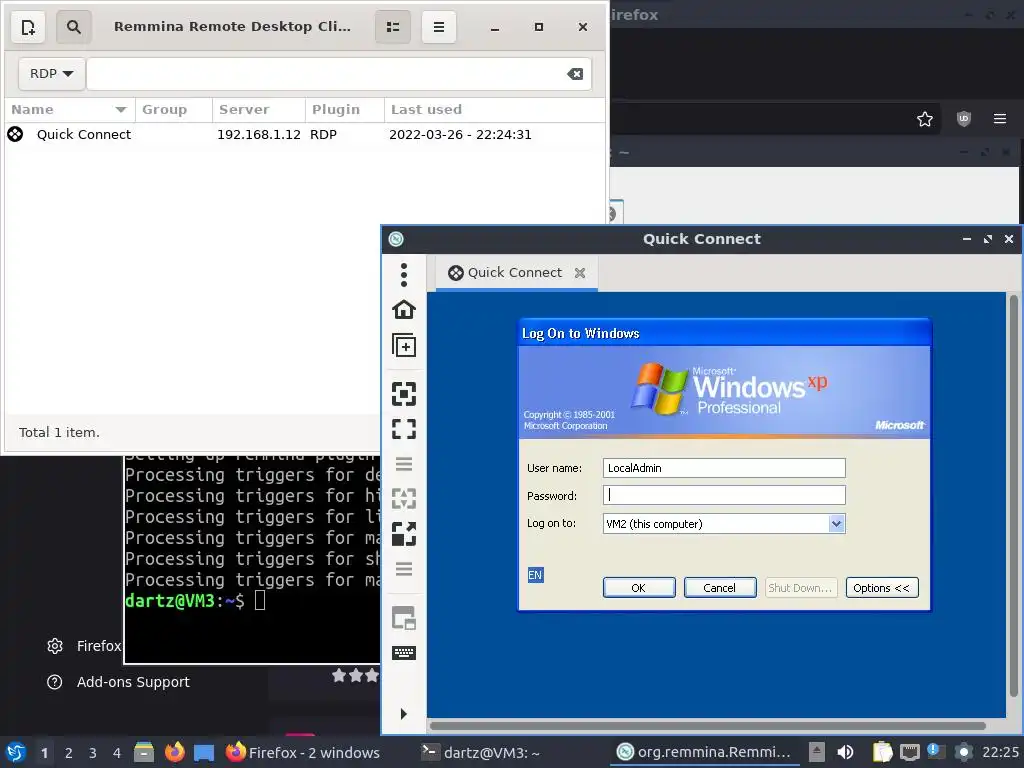Click the terminal prompt dartz@VM3

point(170,600)
